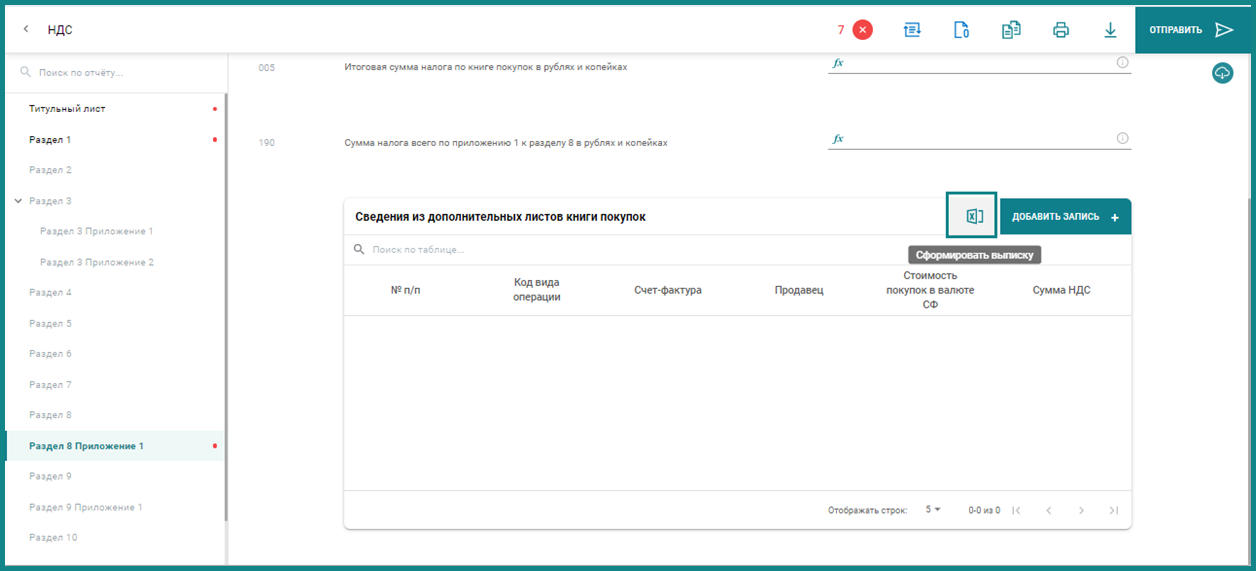Open the rows-per-page dropdown showing 5
Image resolution: width=1256 pixels, height=571 pixels.
tap(934, 510)
